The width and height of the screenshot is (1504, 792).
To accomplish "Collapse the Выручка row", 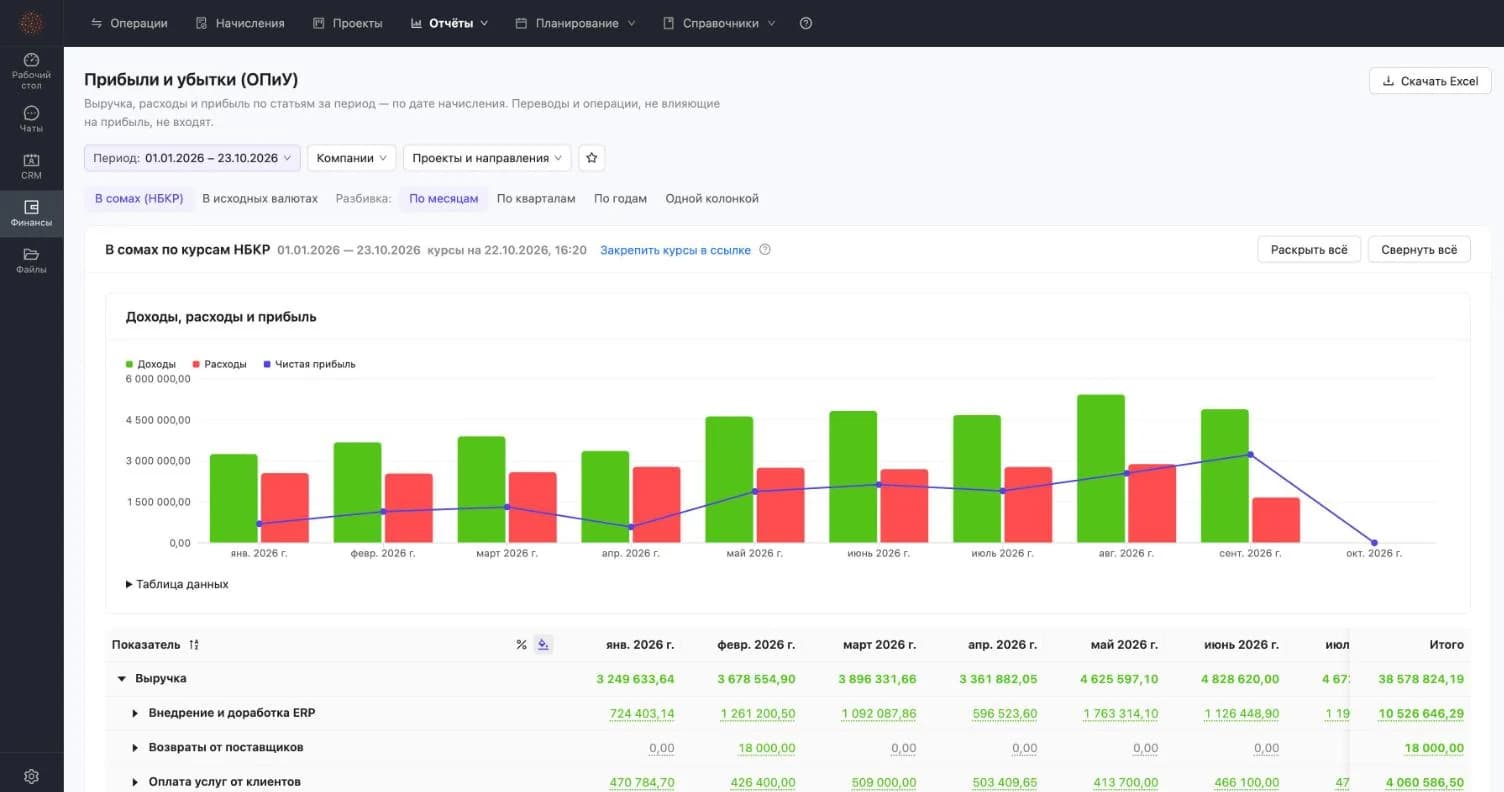I will 122,679.
